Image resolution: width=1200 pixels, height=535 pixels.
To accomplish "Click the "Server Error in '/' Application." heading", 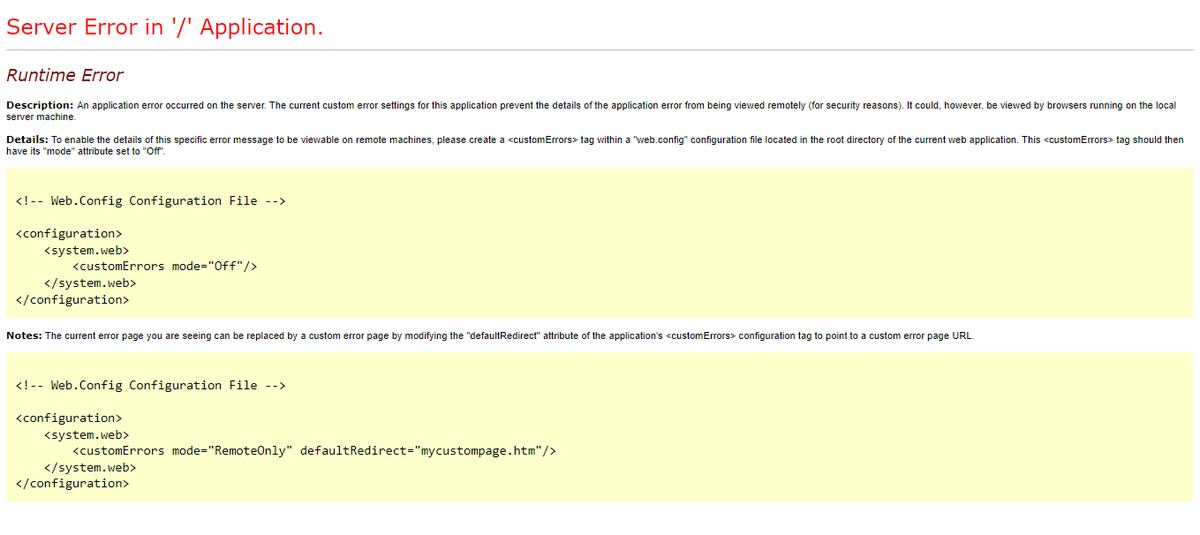I will coord(165,27).
